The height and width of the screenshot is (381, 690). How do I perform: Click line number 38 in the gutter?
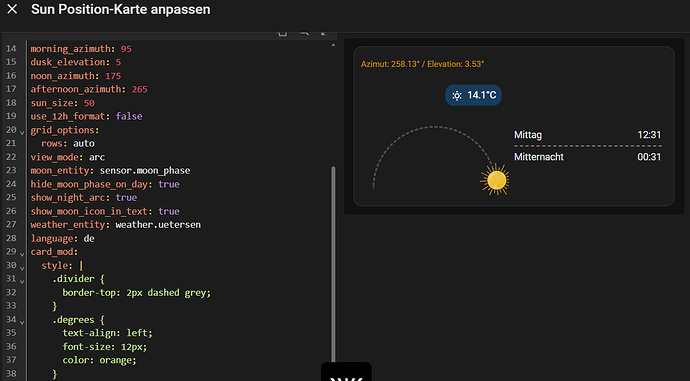coord(11,374)
